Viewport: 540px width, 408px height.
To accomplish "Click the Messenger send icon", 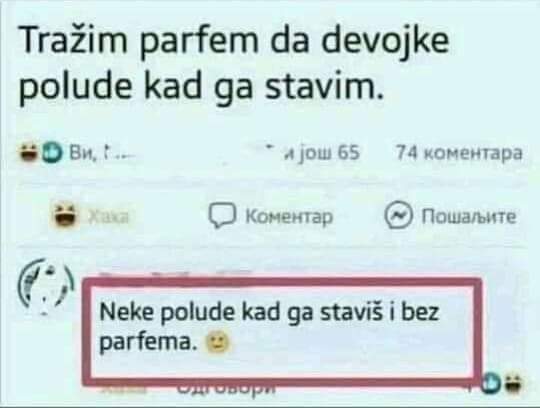I will click(398, 216).
